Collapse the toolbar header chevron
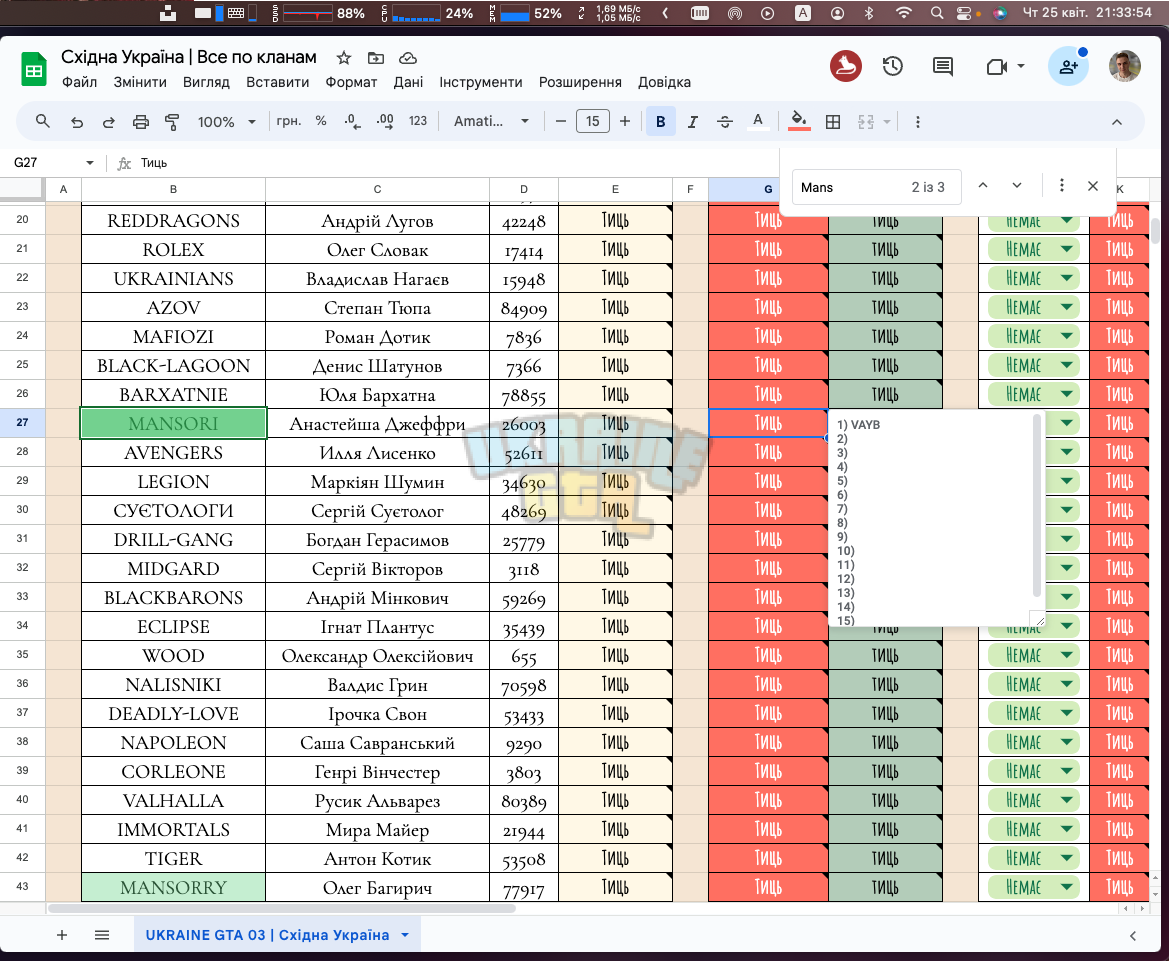Screen dimensions: 1169x961 click(1117, 122)
